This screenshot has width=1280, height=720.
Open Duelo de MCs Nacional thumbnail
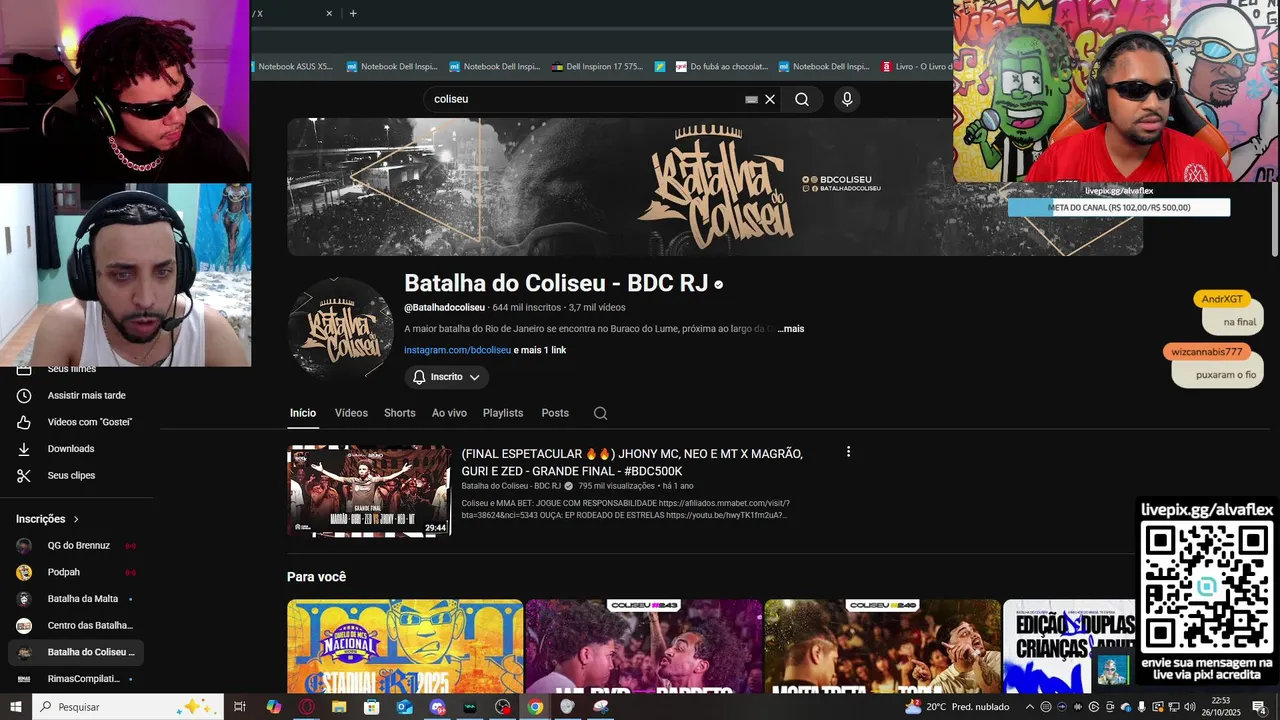point(405,646)
